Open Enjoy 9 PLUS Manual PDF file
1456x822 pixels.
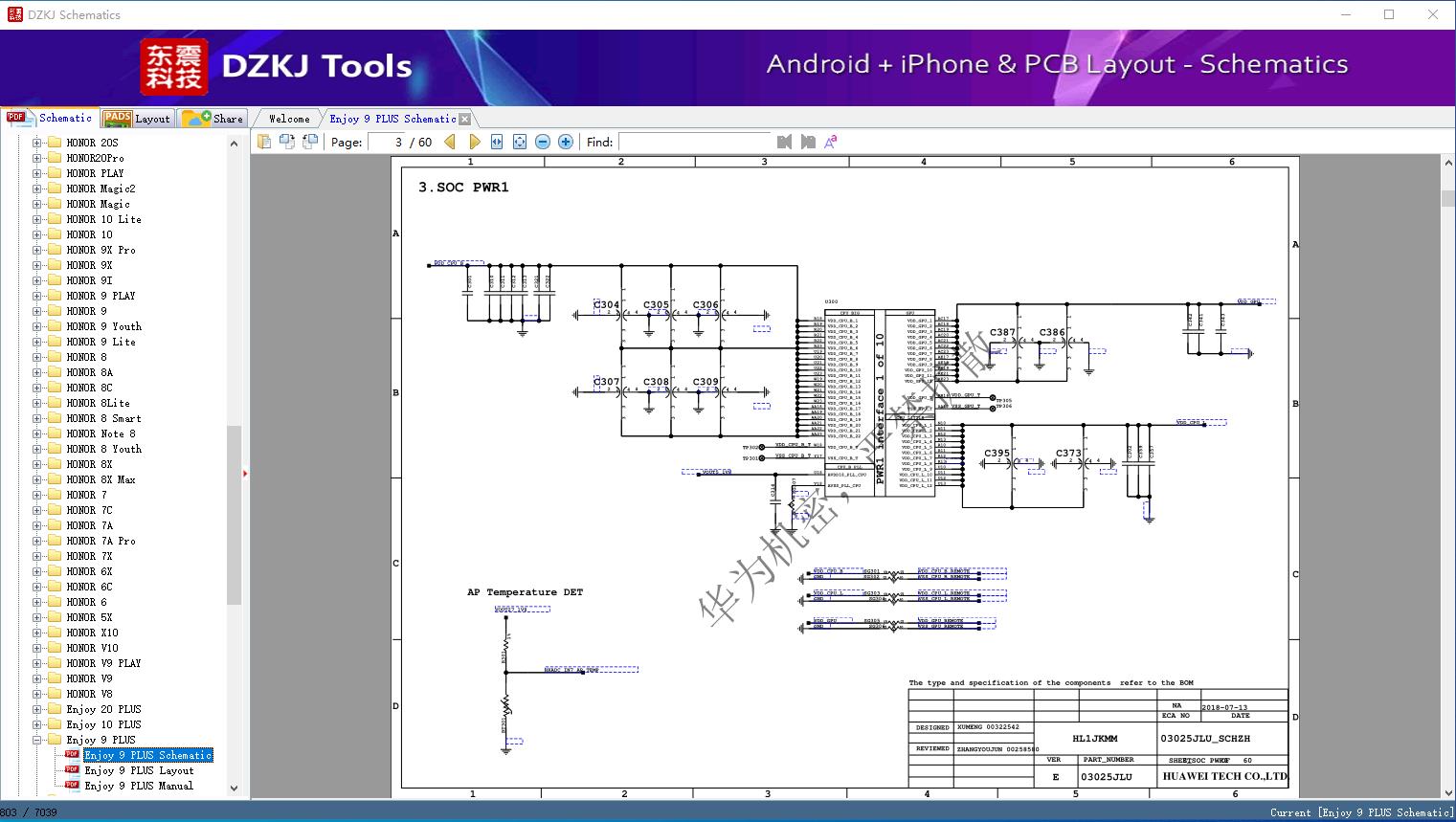[x=139, y=786]
